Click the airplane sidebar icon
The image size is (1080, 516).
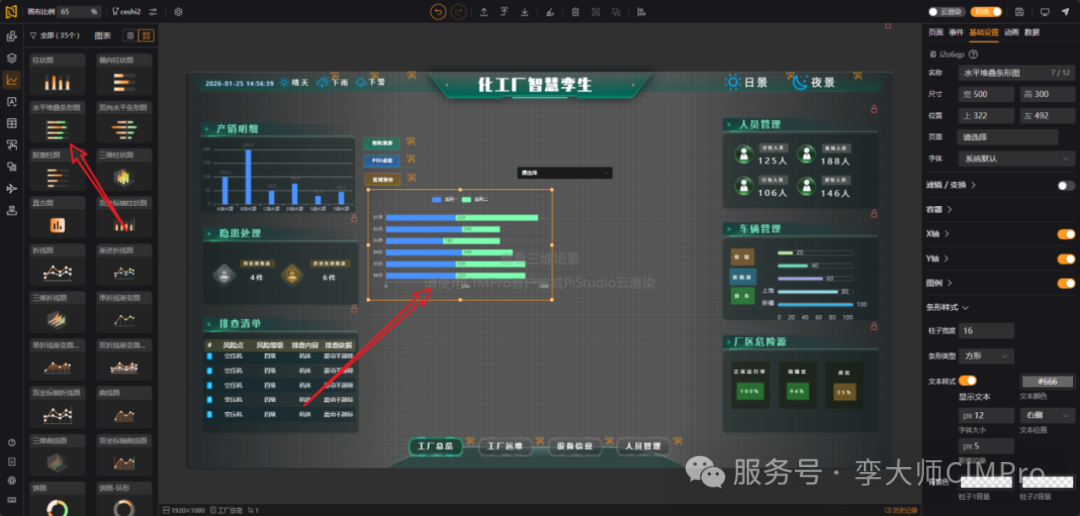pos(11,189)
